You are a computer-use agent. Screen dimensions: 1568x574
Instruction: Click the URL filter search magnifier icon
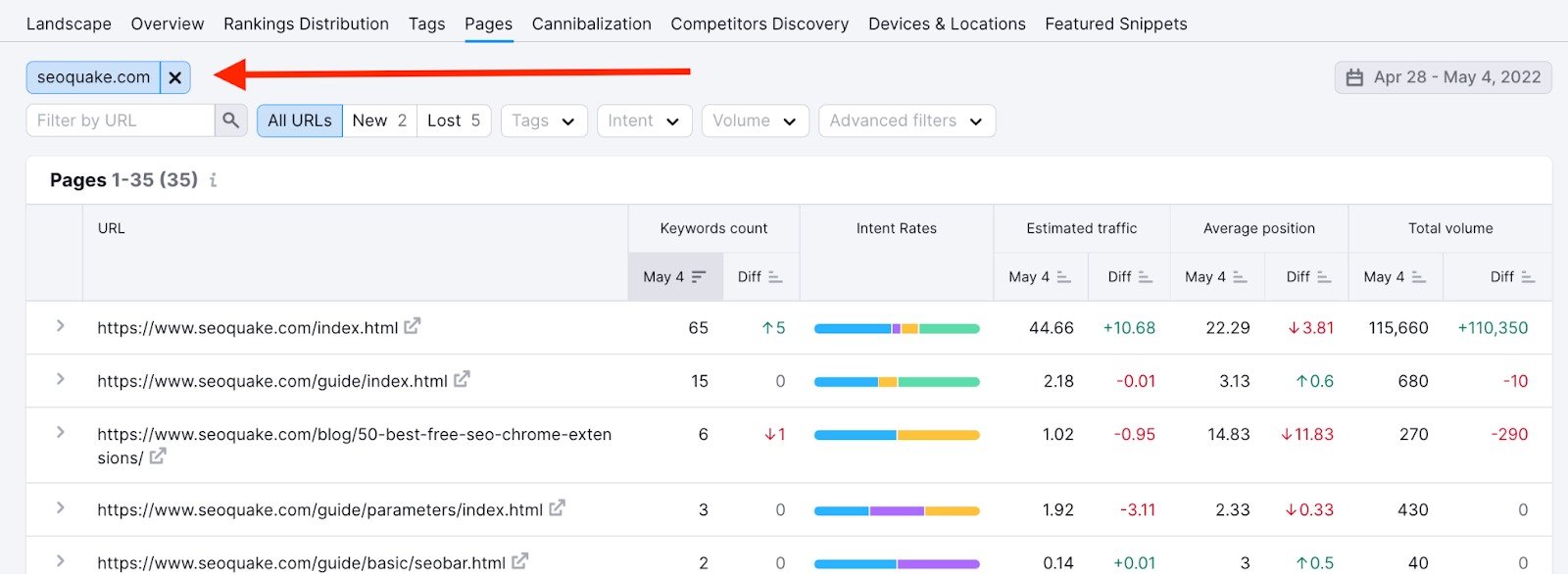pos(230,120)
